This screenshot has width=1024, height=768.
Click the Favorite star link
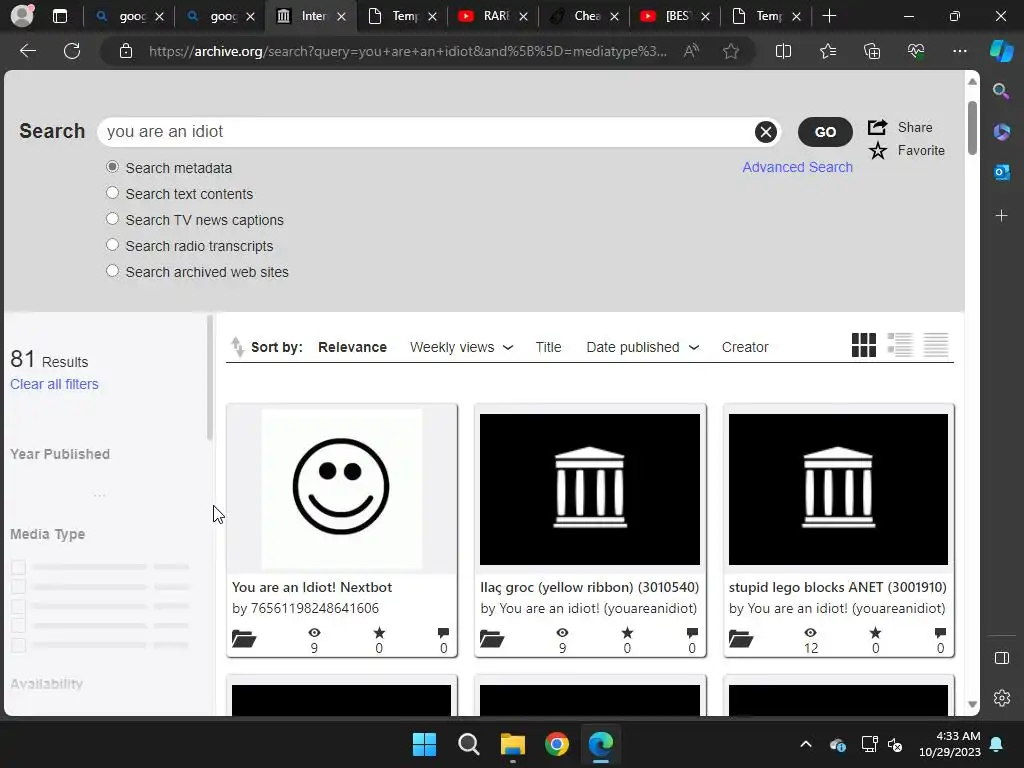[906, 151]
